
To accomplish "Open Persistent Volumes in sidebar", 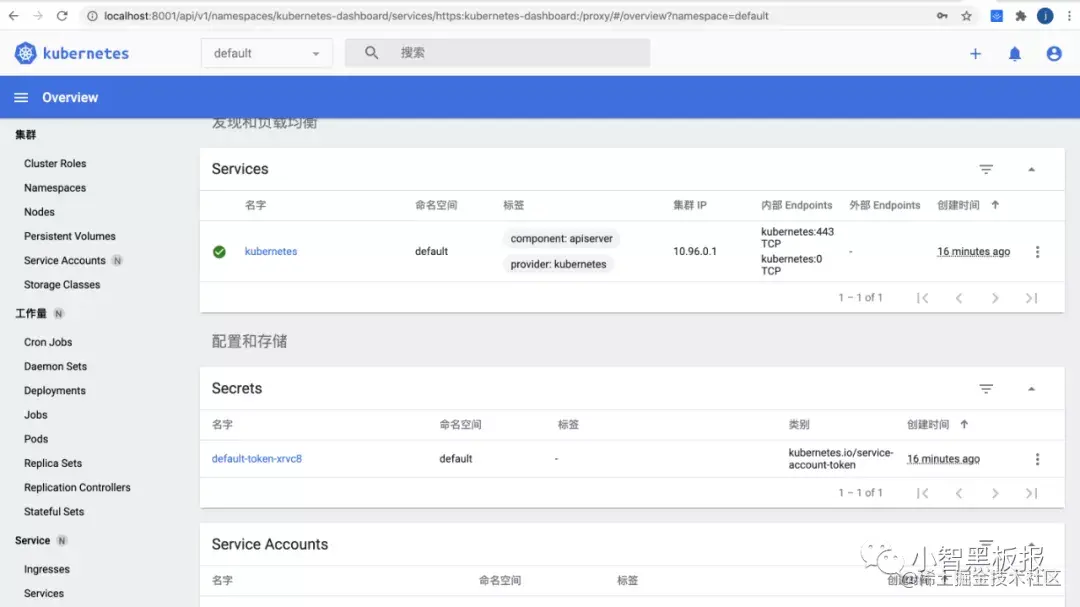I will (x=70, y=236).
